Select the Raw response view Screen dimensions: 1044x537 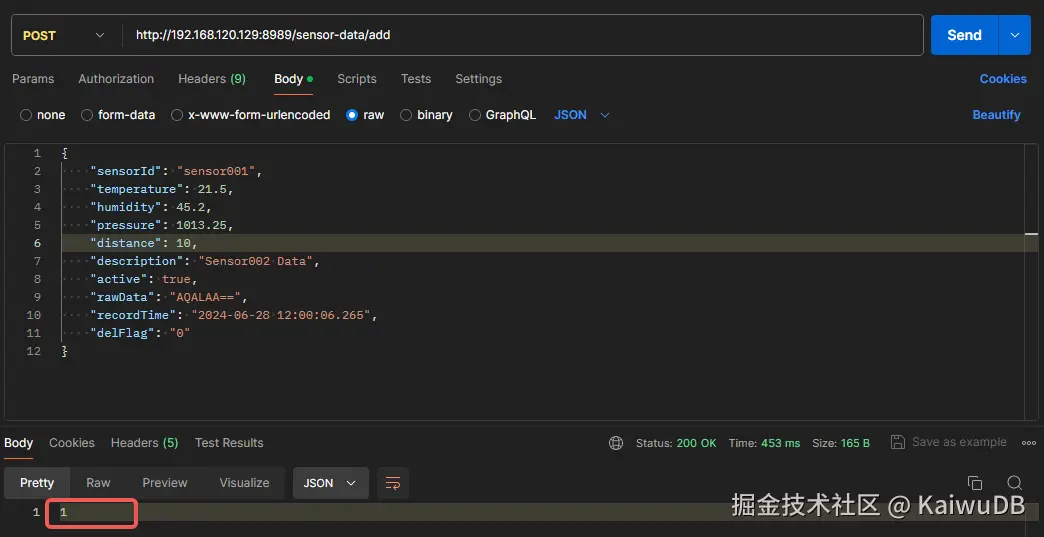pos(99,482)
